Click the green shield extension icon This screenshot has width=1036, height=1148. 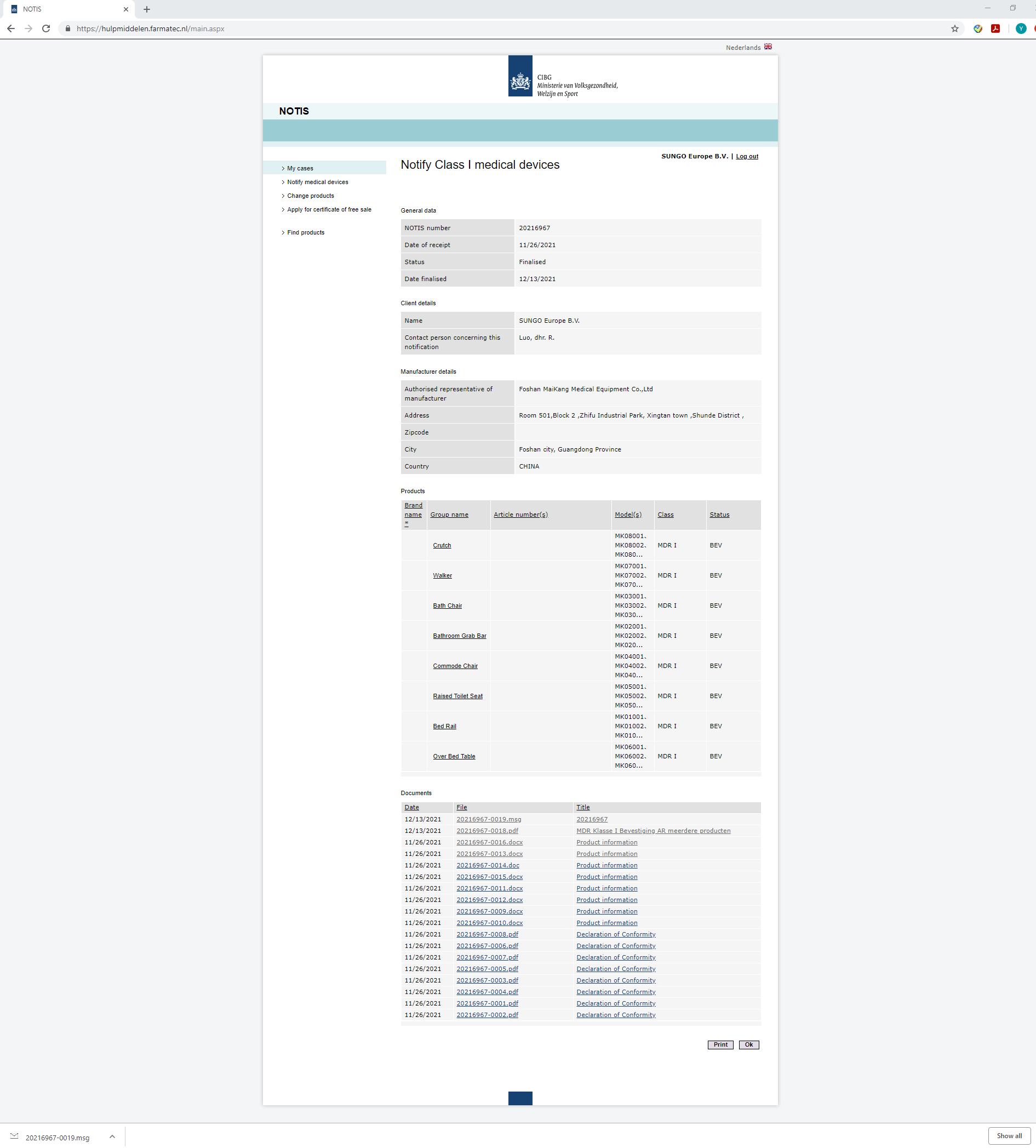(x=977, y=28)
